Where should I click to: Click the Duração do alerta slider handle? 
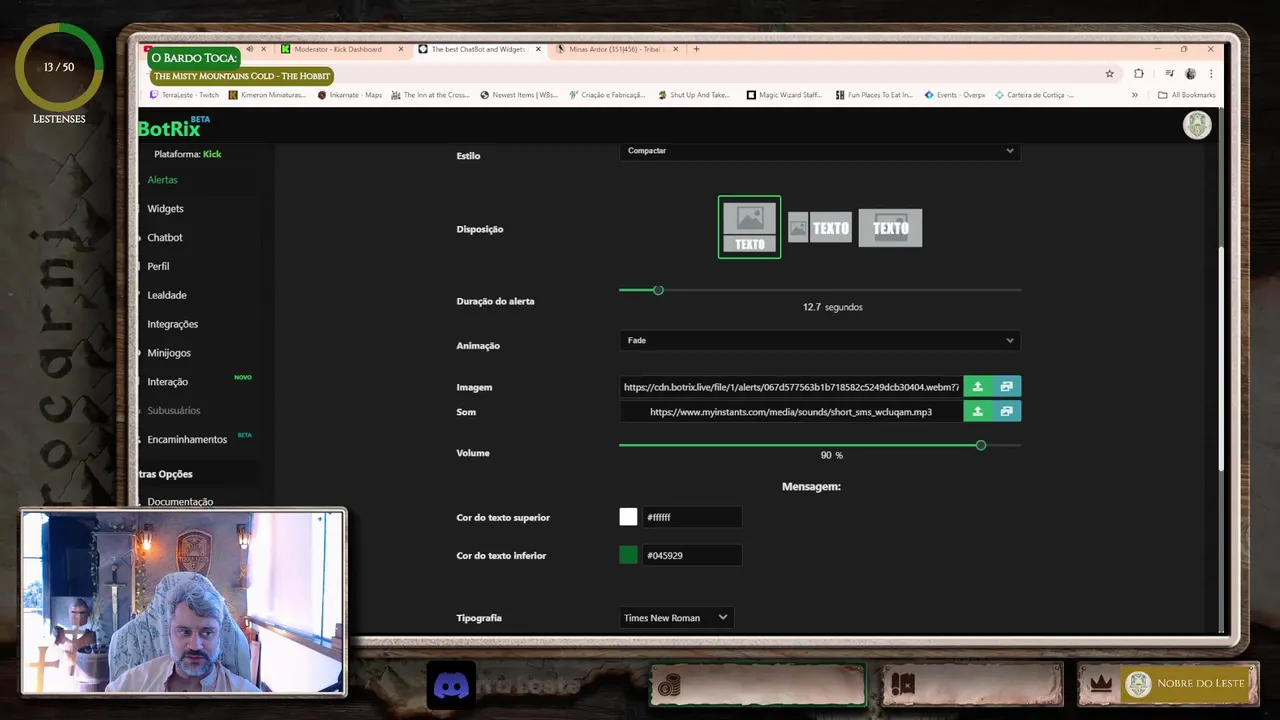658,290
